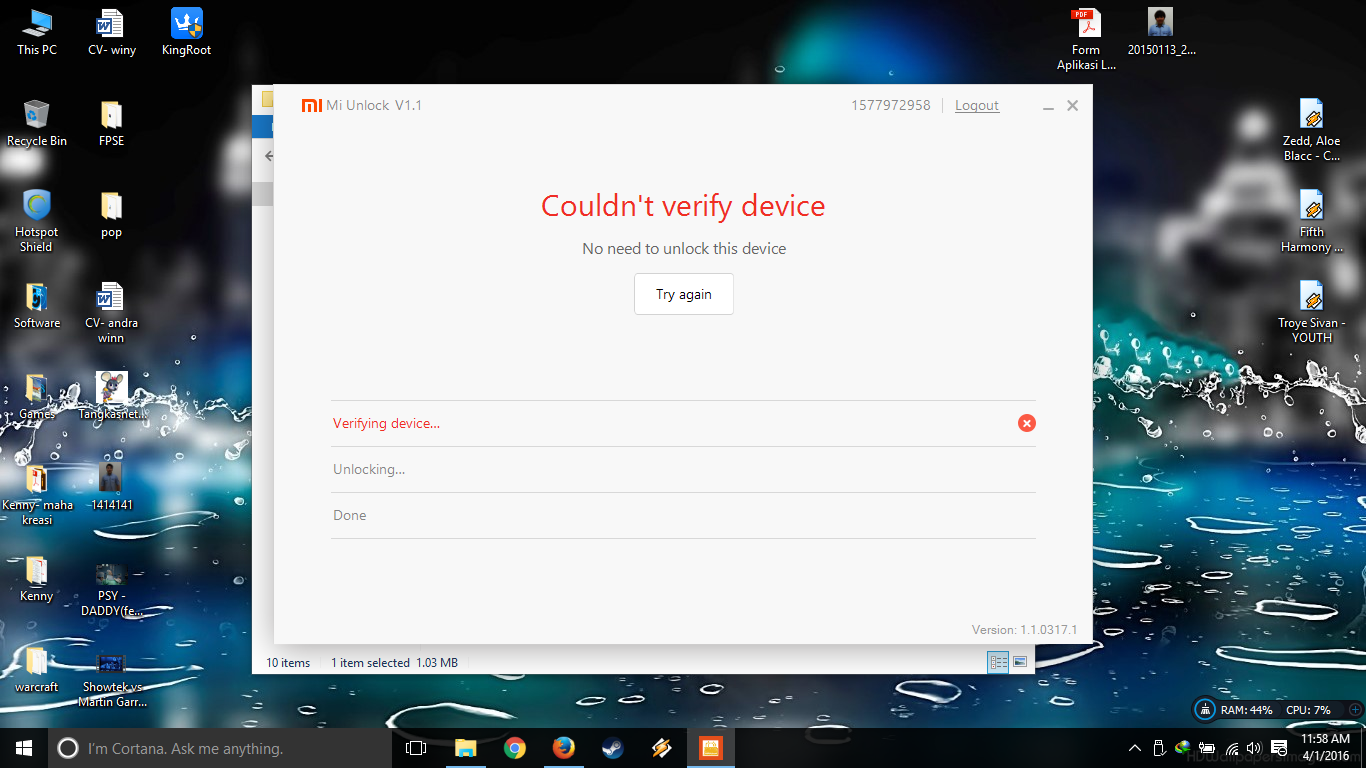Click the account number 1577972958

891,105
